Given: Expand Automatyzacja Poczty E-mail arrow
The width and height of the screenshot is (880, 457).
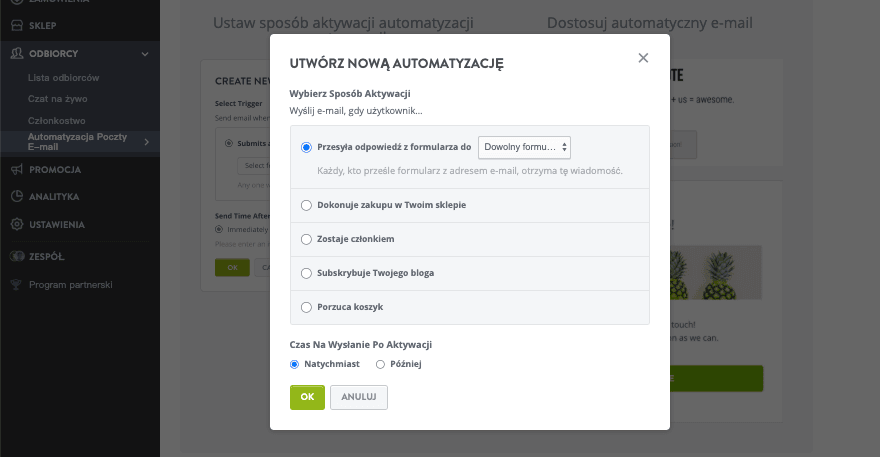Looking at the screenshot, I should point(146,142).
